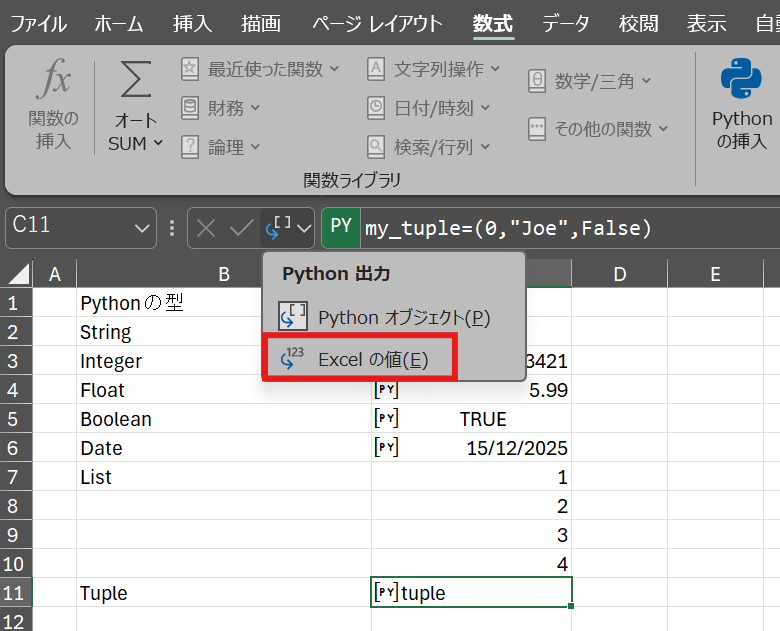Click the List label cell

point(224,477)
